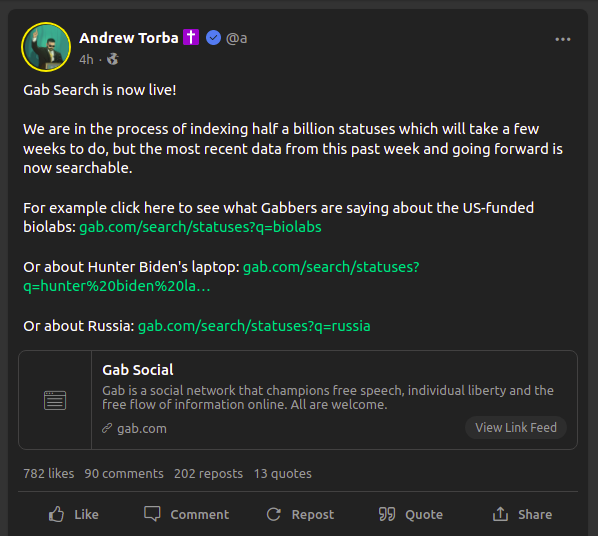View the 202 reposts list
Viewport: 598px width, 536px height.
(x=208, y=473)
